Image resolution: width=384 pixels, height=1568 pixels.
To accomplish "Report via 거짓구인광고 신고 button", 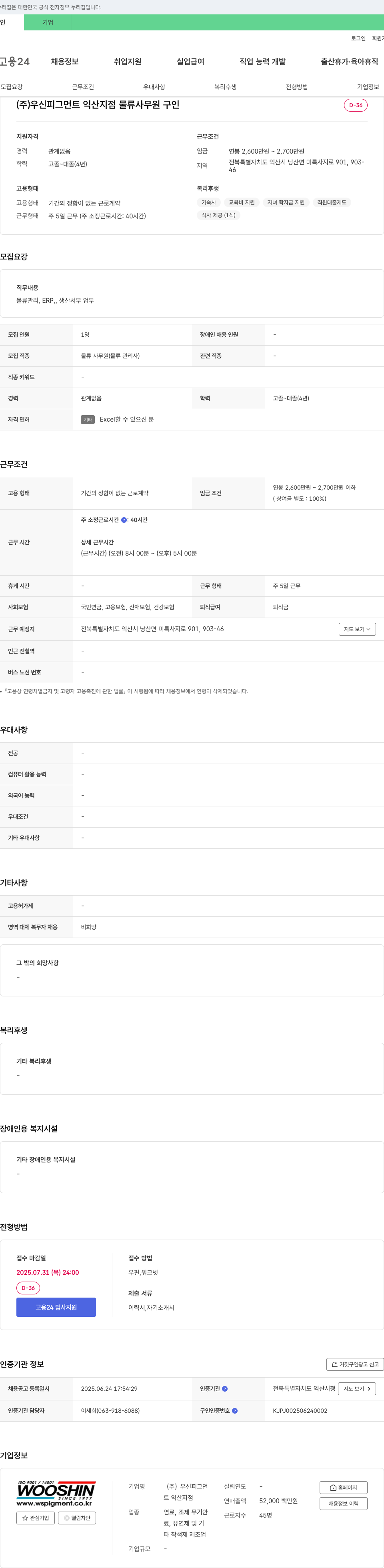I will tap(355, 1364).
